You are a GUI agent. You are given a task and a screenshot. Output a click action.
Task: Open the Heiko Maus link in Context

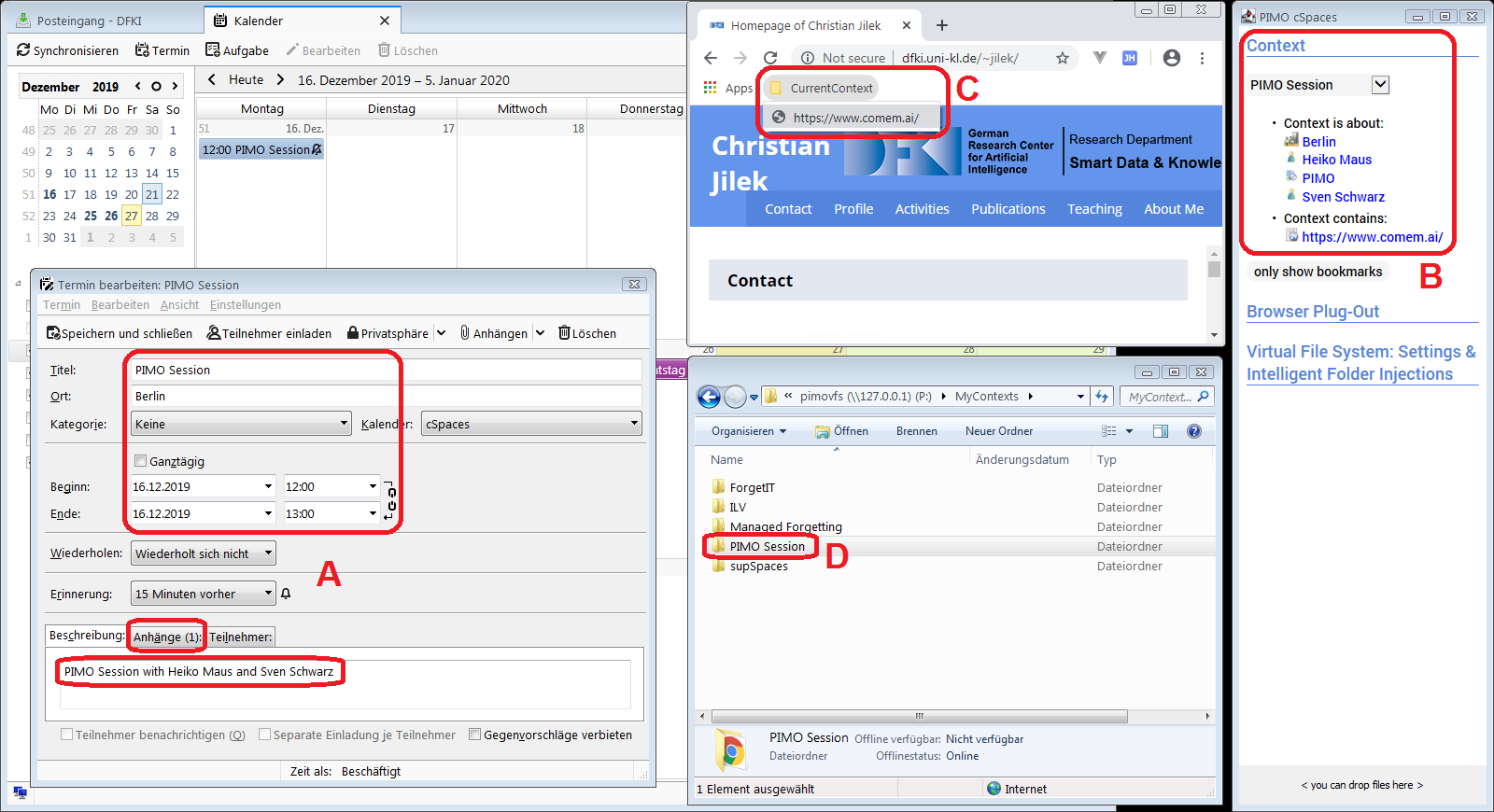(1337, 160)
